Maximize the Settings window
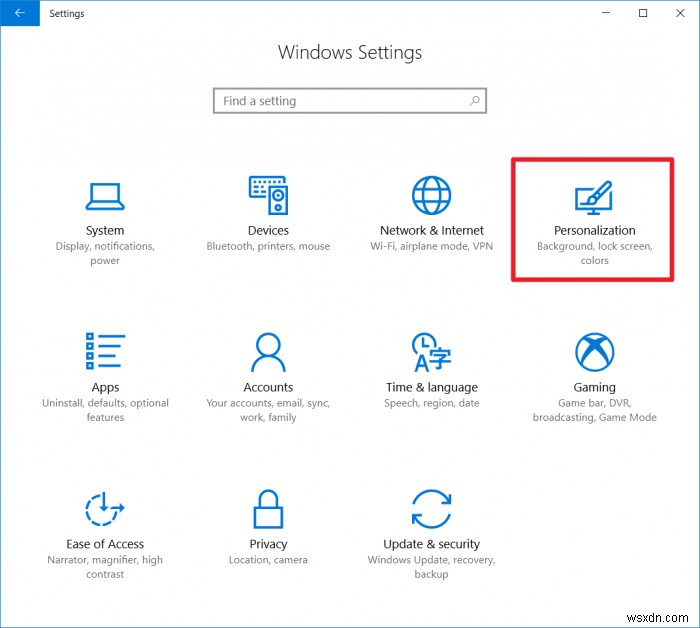The height and width of the screenshot is (628, 700). point(643,13)
